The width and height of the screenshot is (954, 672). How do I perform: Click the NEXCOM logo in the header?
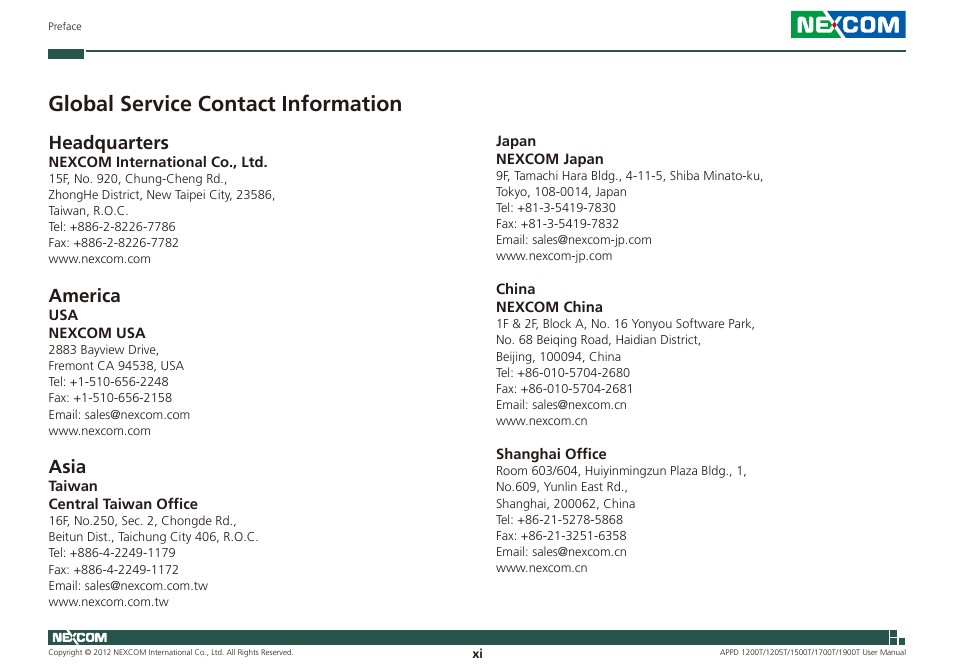click(848, 24)
